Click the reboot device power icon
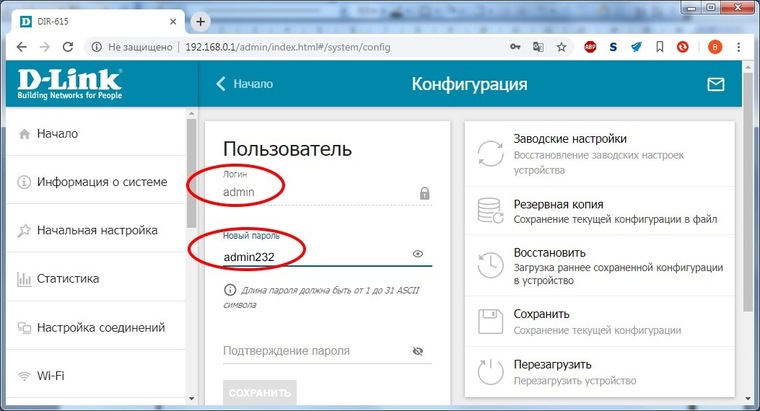The height and width of the screenshot is (411, 760). pyautogui.click(x=490, y=372)
